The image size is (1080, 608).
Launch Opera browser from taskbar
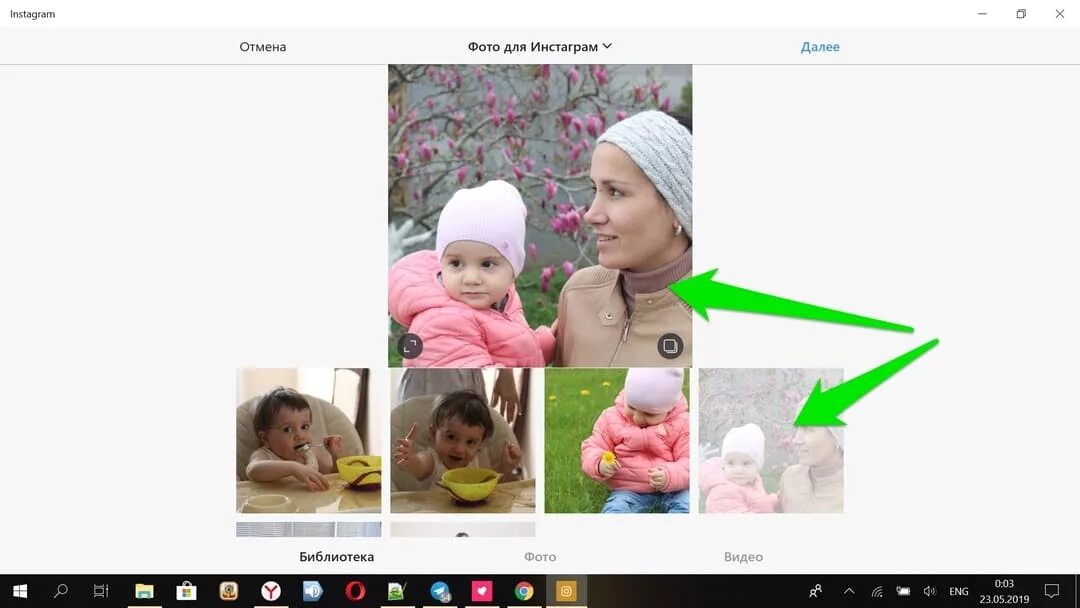pyautogui.click(x=355, y=591)
